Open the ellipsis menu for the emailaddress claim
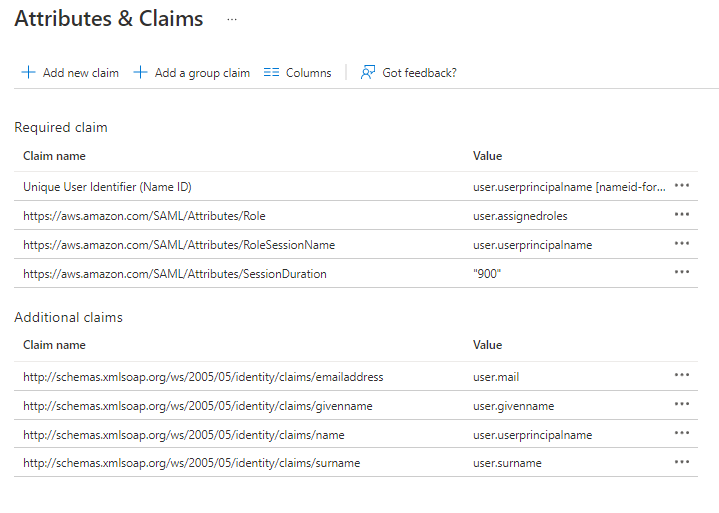 pyautogui.click(x=682, y=376)
